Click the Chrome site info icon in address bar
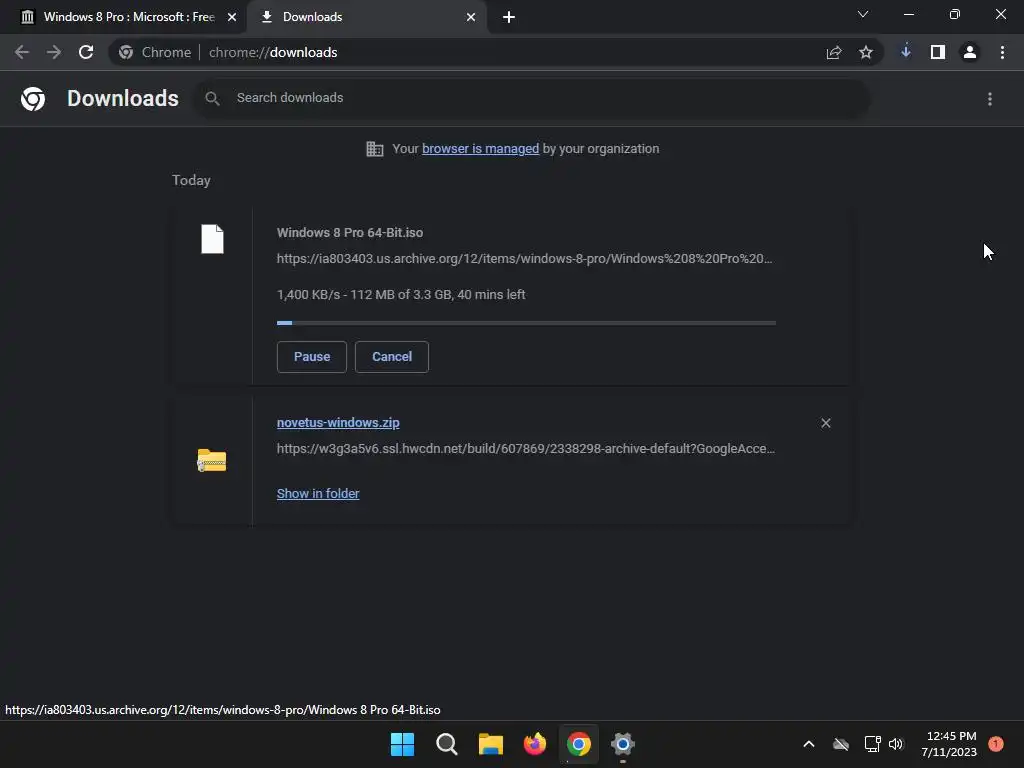 click(126, 52)
